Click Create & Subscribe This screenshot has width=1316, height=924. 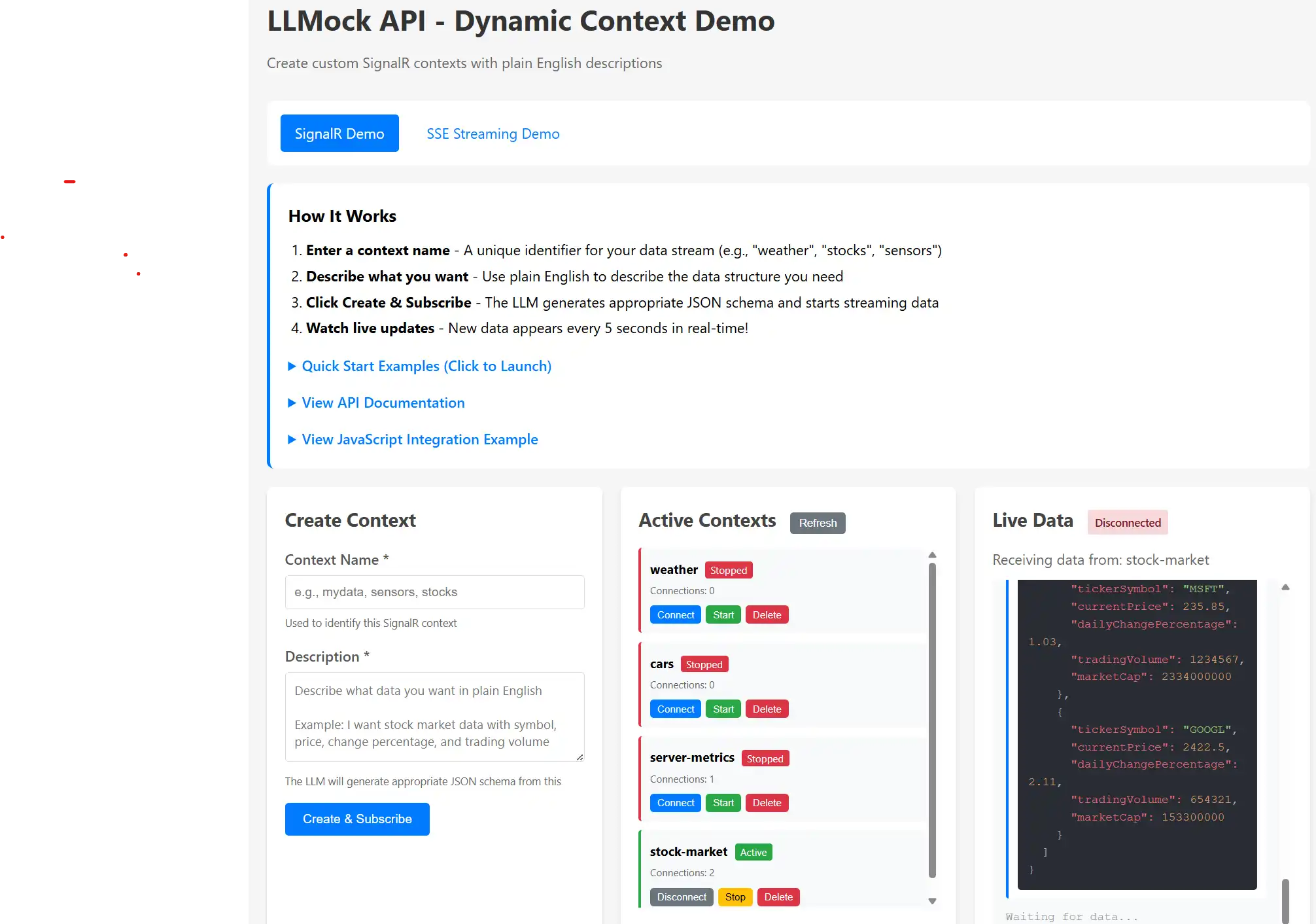tap(356, 819)
